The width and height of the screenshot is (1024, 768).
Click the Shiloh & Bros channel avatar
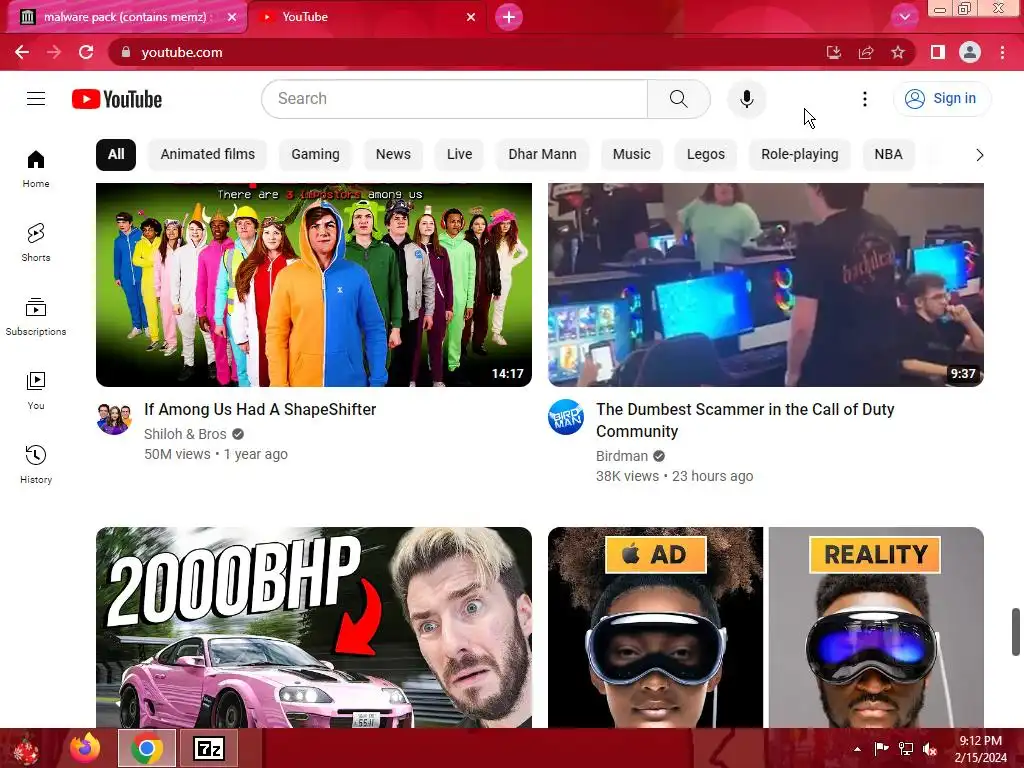(x=114, y=418)
